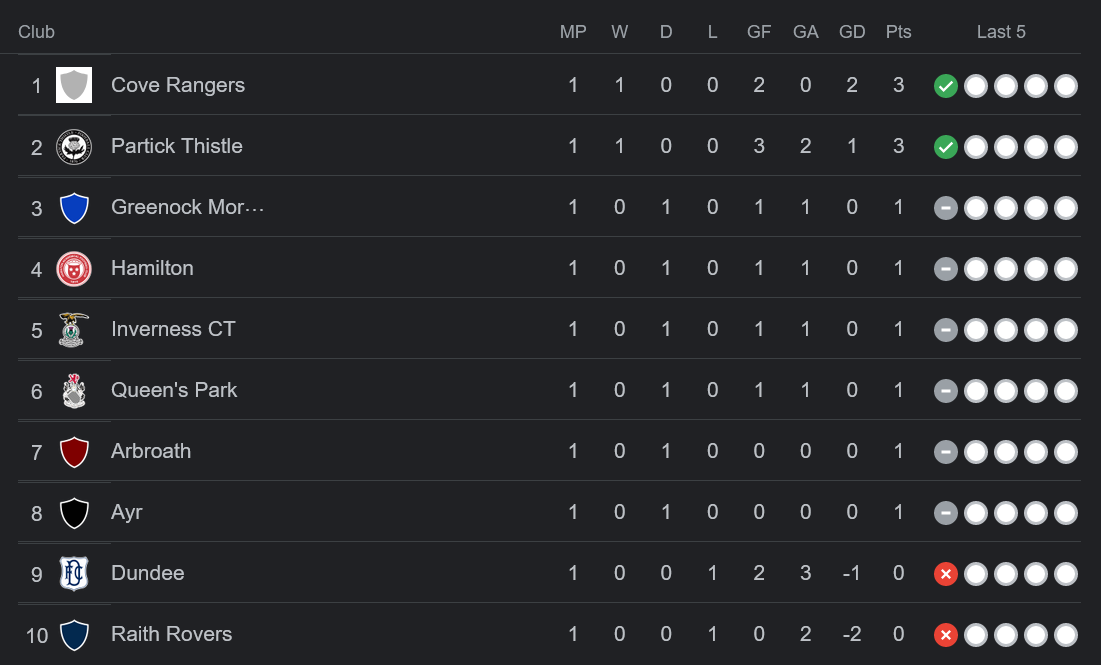Screen dimensions: 1101x665
Task: Click Raith Rovers red loss indicator
Action: pyautogui.click(x=946, y=635)
